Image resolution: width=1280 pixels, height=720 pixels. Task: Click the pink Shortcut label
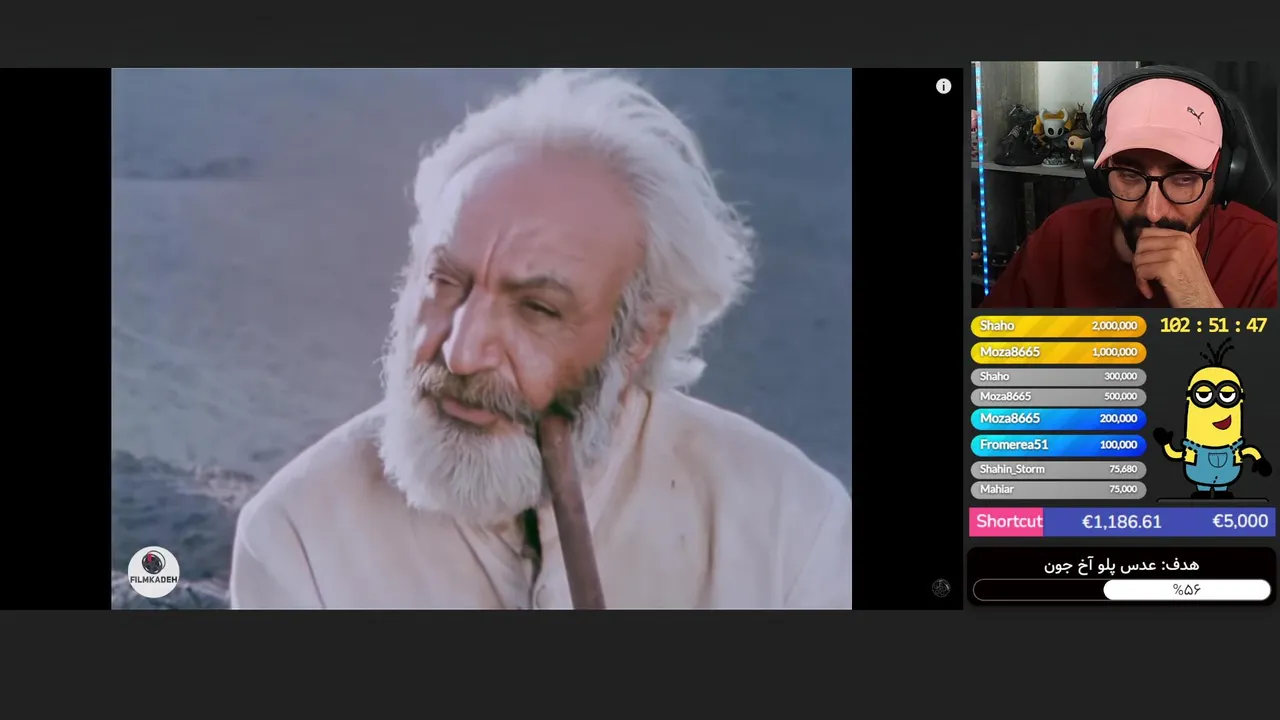click(1008, 521)
